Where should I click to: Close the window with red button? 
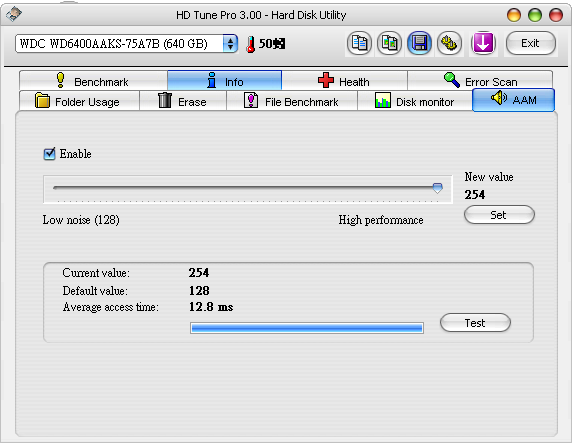point(556,15)
